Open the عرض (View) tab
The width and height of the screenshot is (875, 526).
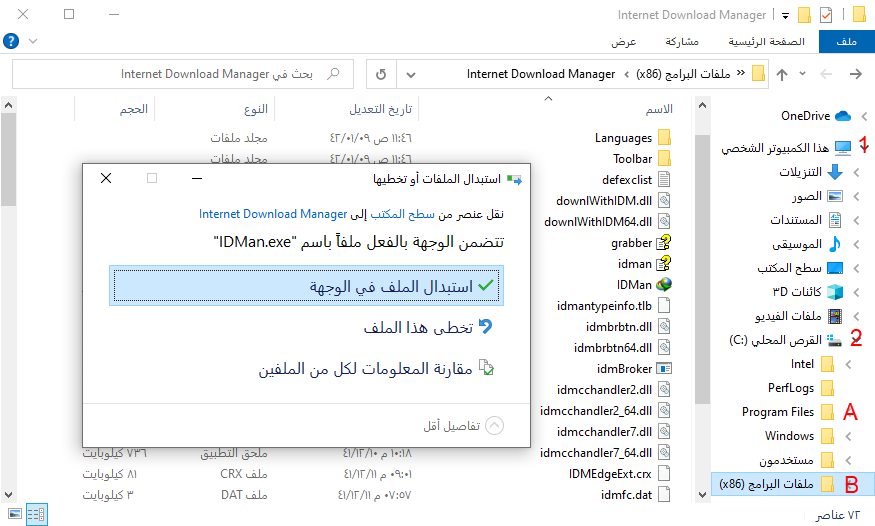point(623,41)
